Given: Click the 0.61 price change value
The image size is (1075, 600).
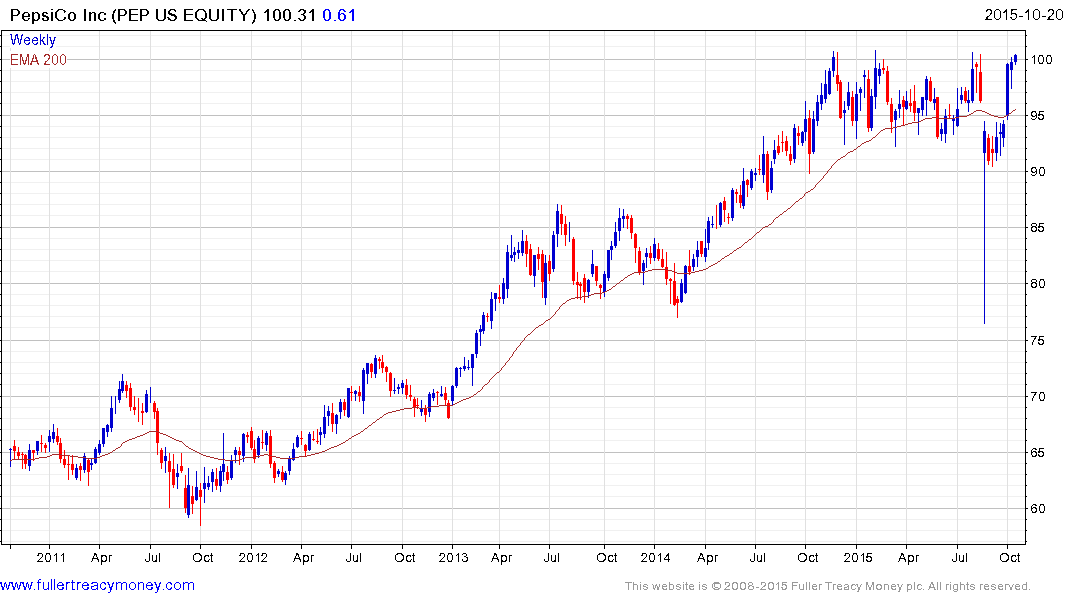Looking at the screenshot, I should 339,15.
